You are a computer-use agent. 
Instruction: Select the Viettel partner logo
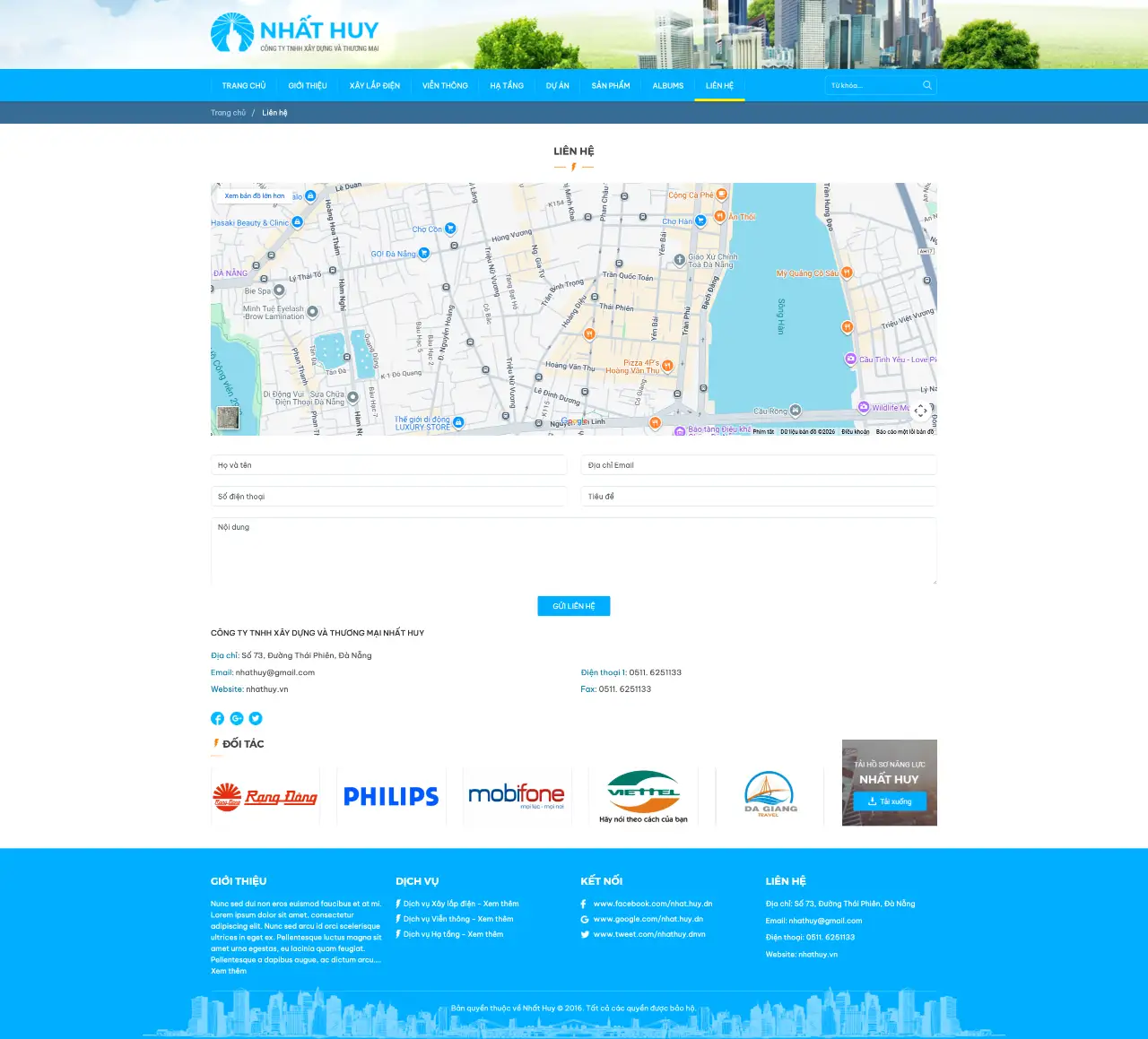643,796
